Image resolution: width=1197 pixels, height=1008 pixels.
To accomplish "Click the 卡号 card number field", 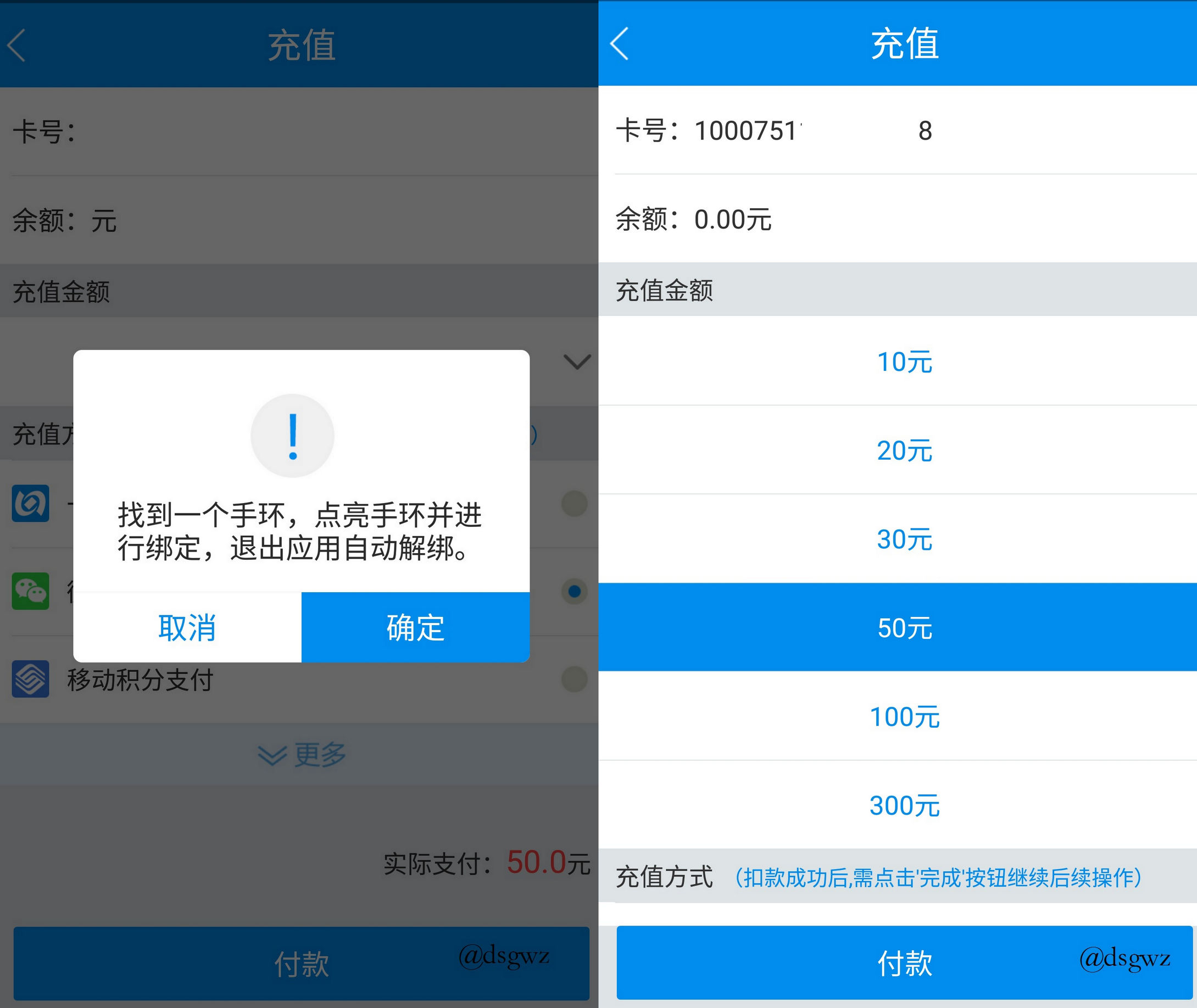I will [800, 131].
